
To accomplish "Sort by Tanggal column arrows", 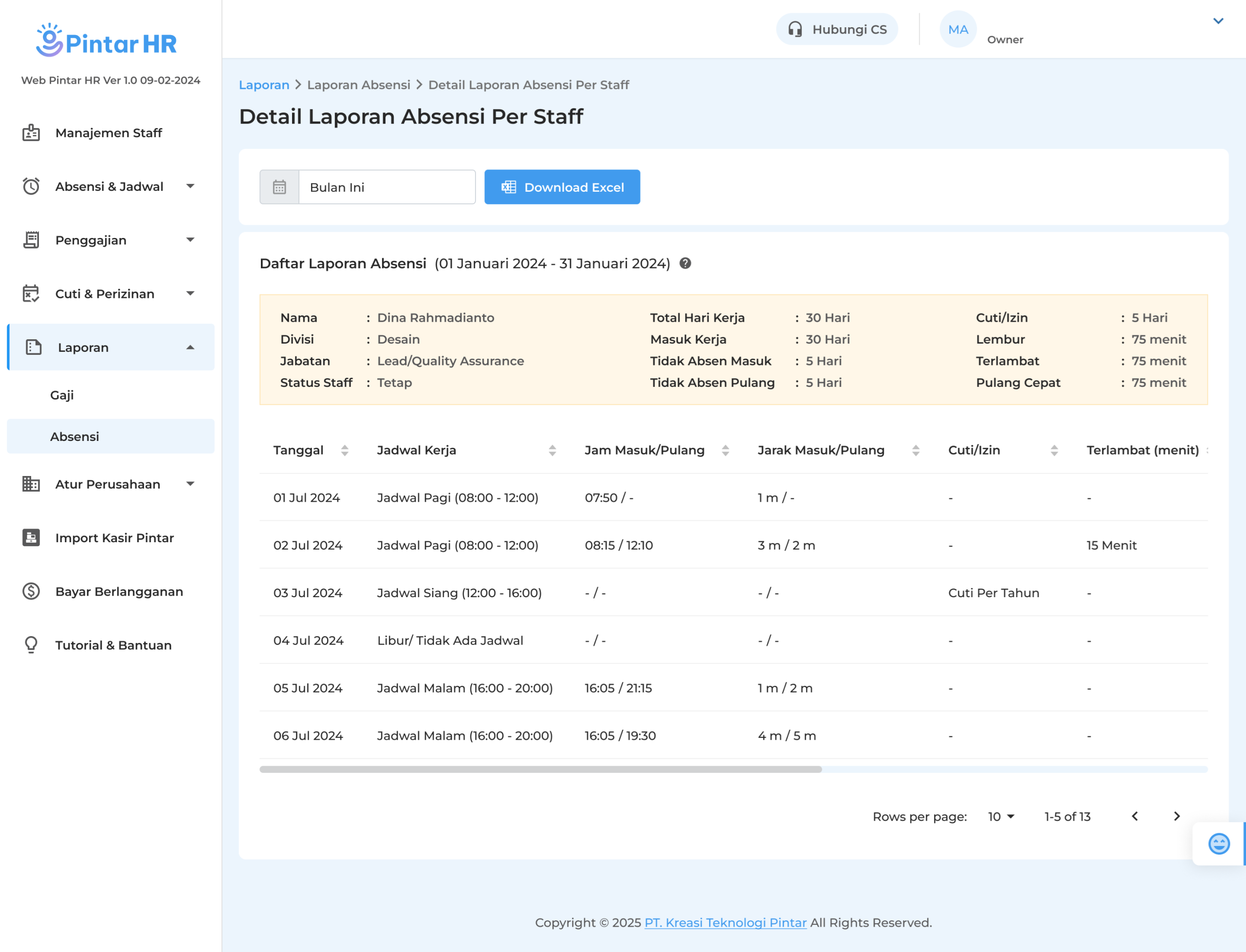I will [345, 451].
